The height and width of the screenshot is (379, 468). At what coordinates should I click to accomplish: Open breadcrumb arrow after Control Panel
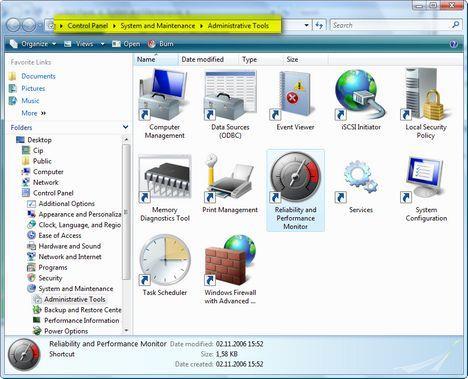[x=114, y=26]
